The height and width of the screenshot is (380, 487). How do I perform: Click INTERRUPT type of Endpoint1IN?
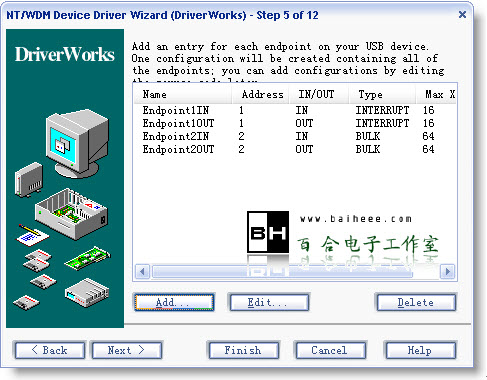382,110
